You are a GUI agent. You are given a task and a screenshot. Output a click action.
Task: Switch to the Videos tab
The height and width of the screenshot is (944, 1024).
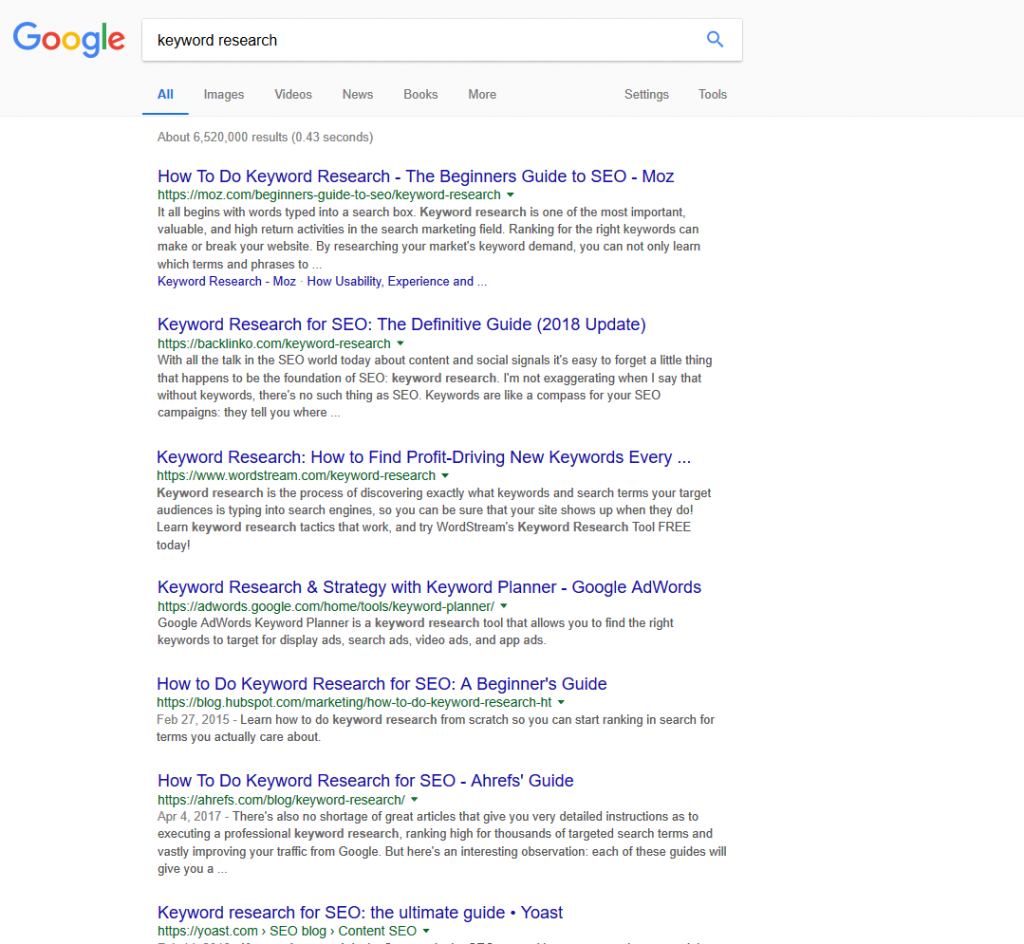tap(292, 94)
